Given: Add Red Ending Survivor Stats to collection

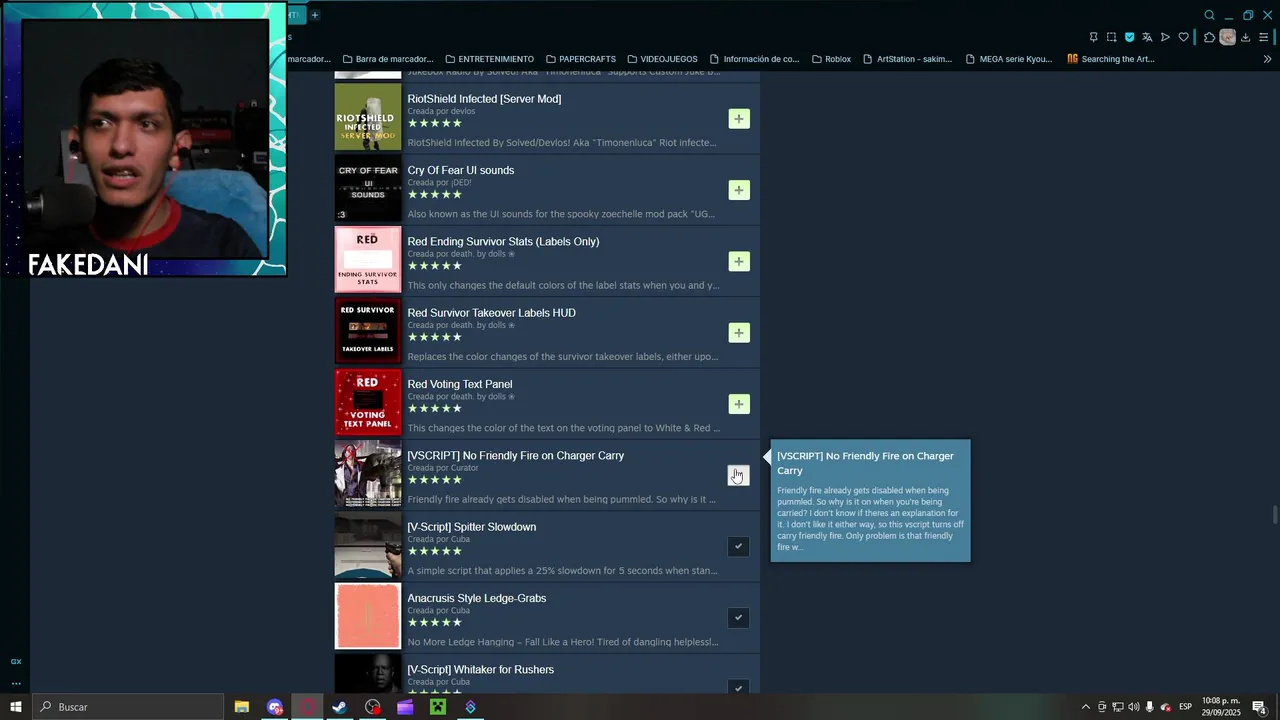Looking at the screenshot, I should (x=739, y=262).
